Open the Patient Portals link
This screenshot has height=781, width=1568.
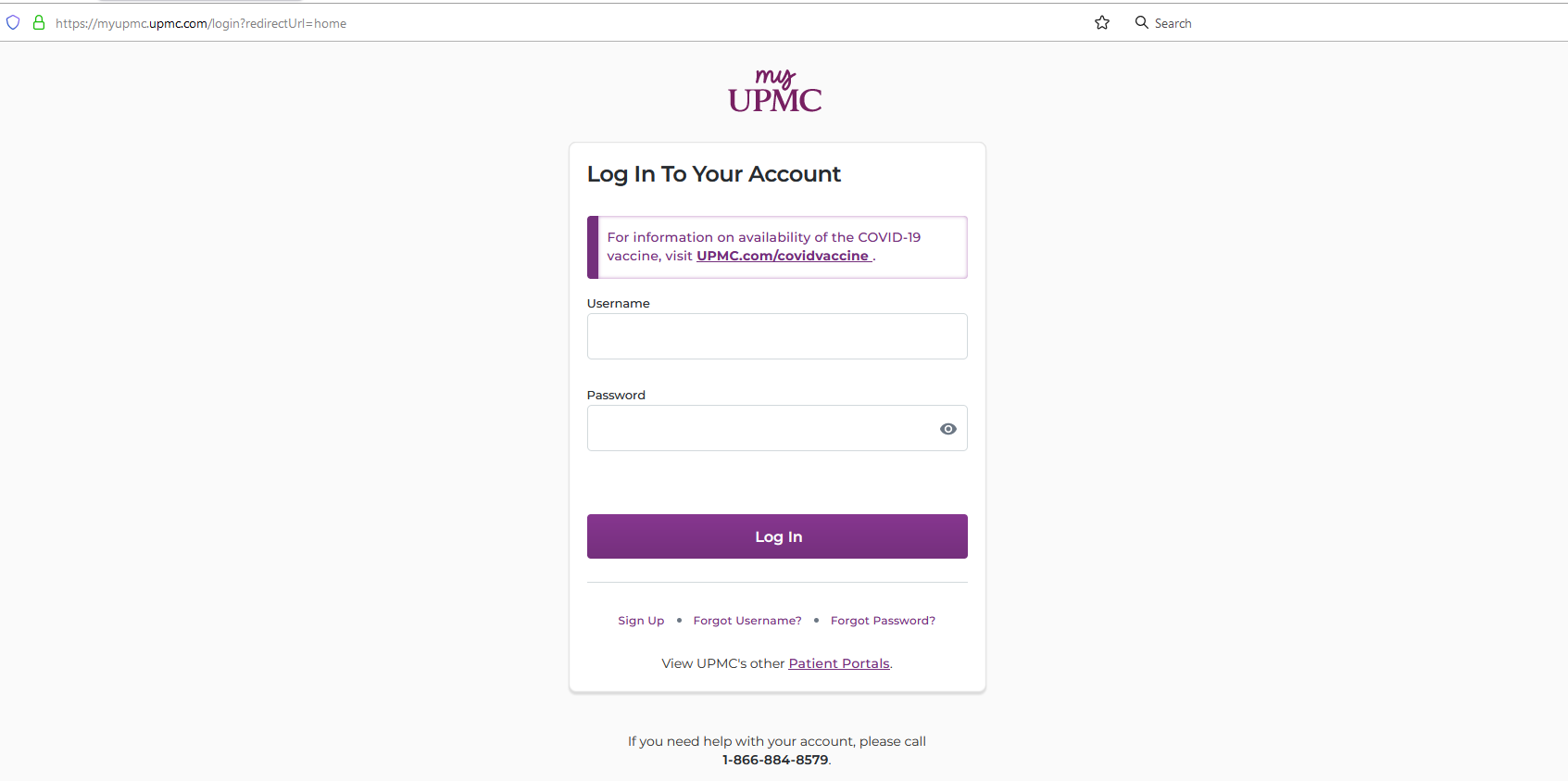[x=838, y=662]
